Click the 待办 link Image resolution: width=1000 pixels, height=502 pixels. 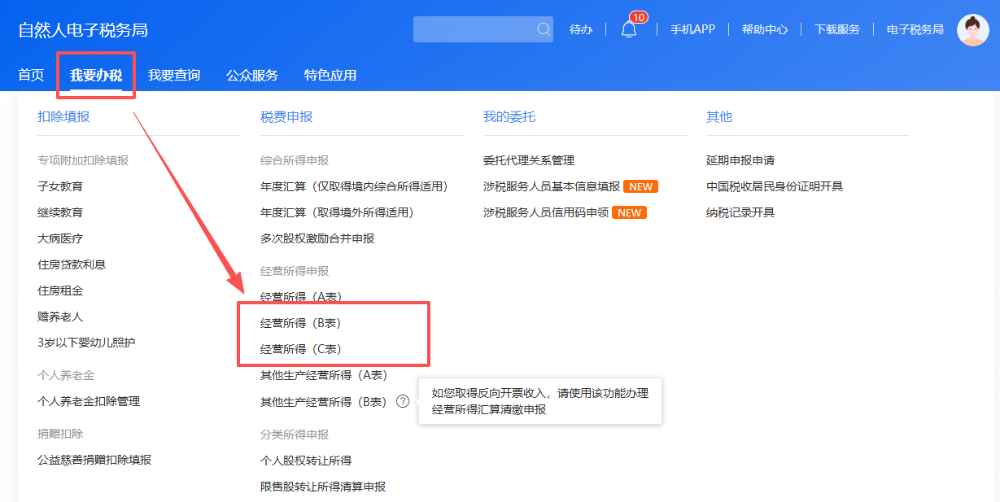pyautogui.click(x=581, y=29)
